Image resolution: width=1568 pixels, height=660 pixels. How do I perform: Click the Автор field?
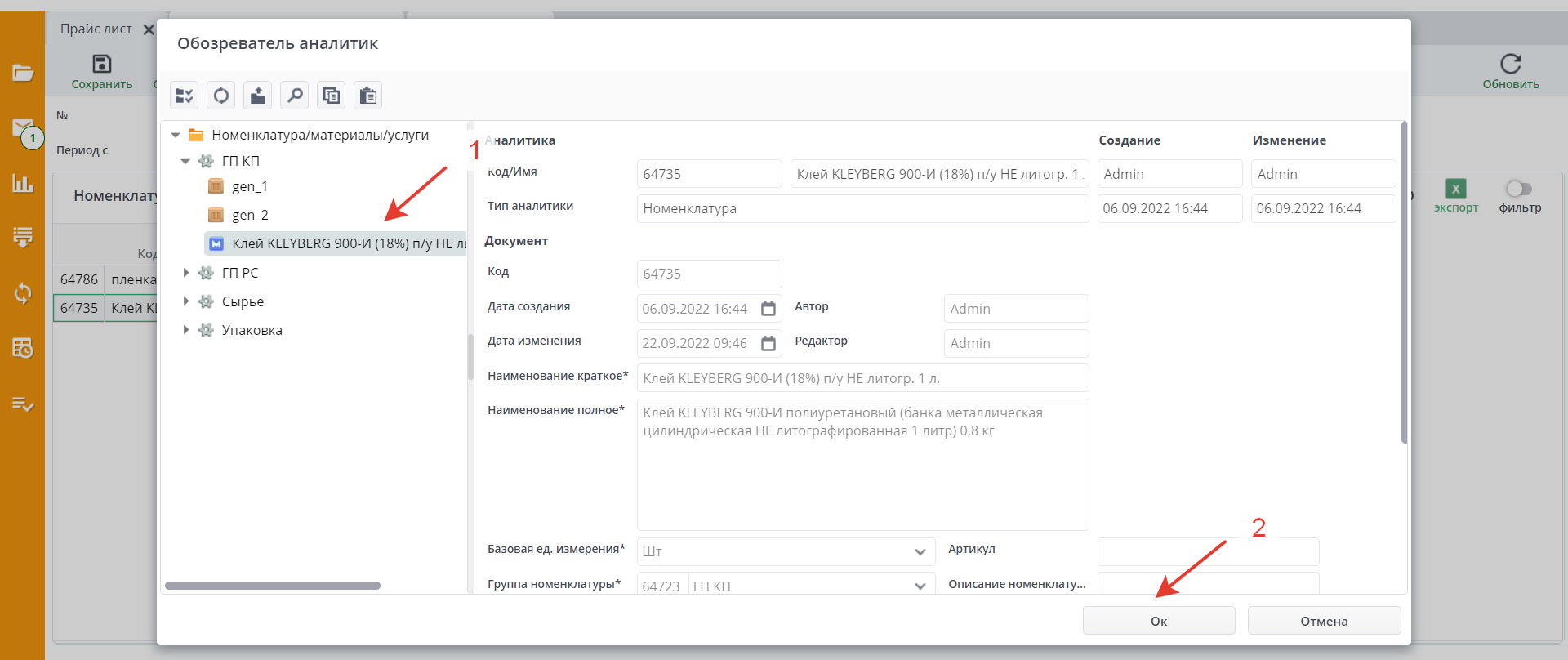click(1016, 309)
